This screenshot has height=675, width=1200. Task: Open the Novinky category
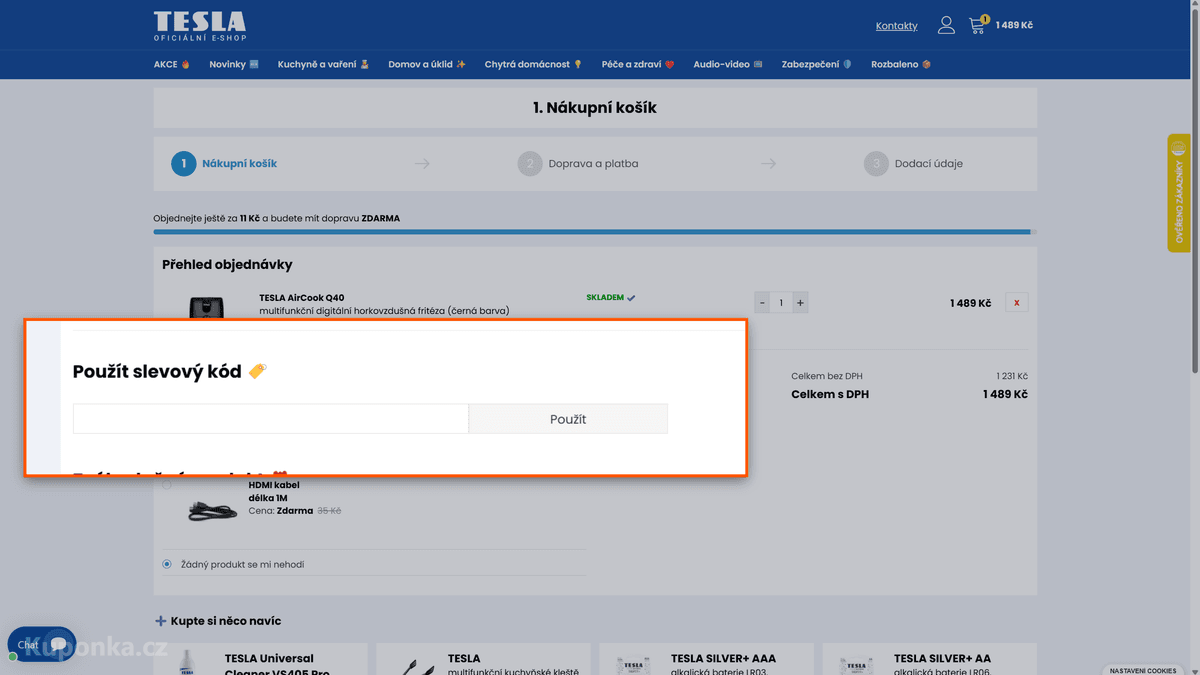(234, 64)
